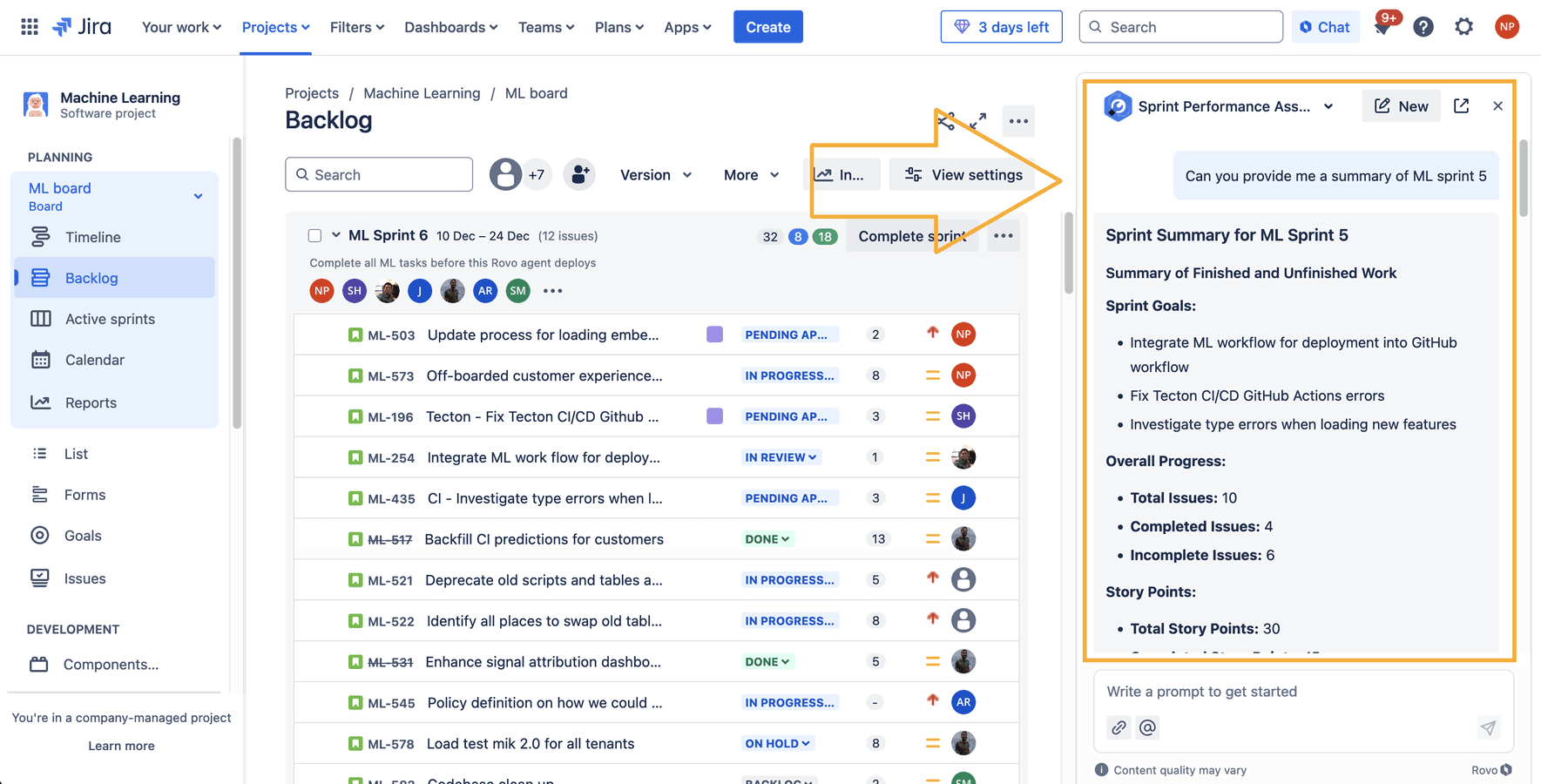Filter sprint by AR avatar

tap(485, 291)
